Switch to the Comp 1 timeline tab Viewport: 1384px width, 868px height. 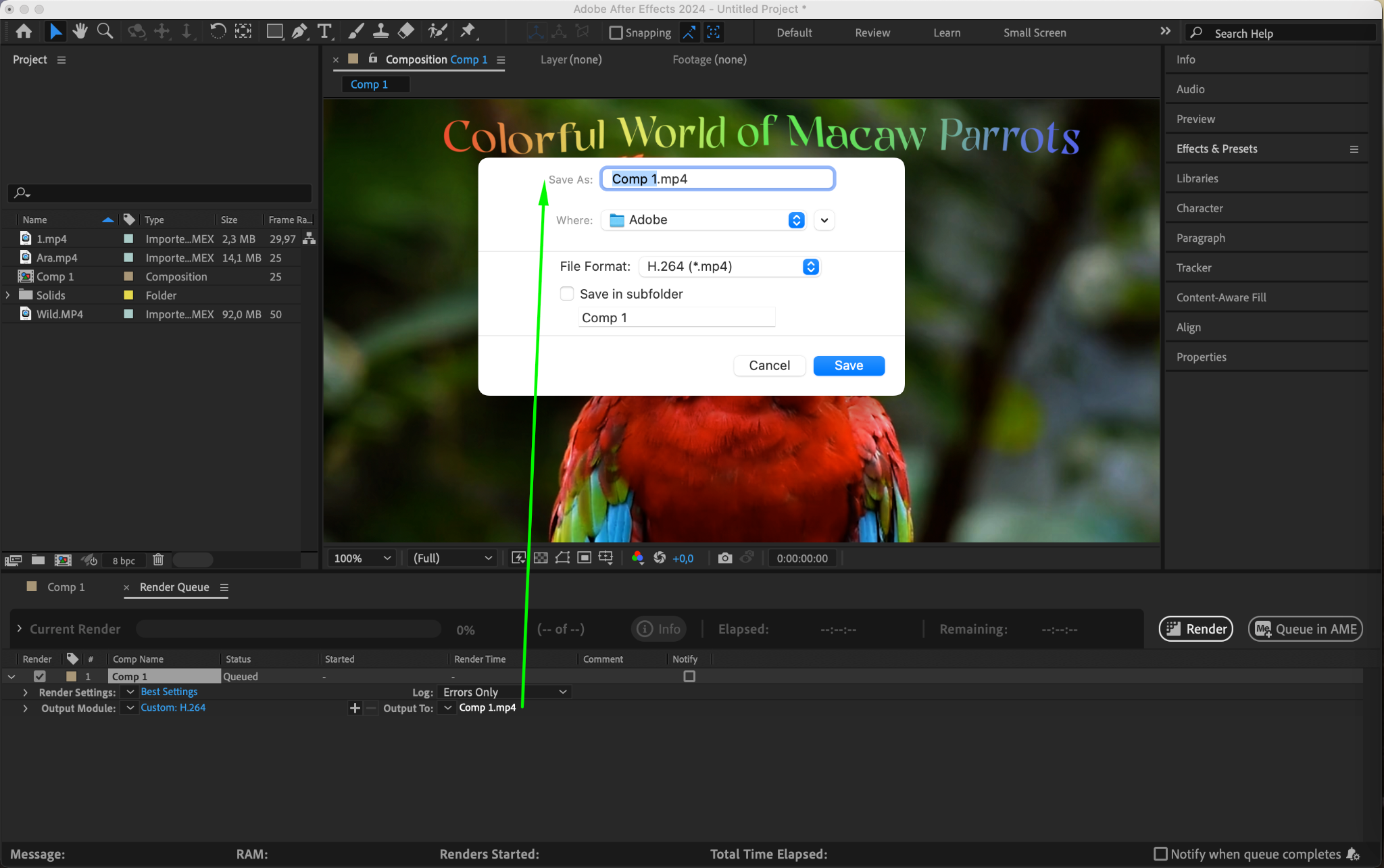[66, 587]
